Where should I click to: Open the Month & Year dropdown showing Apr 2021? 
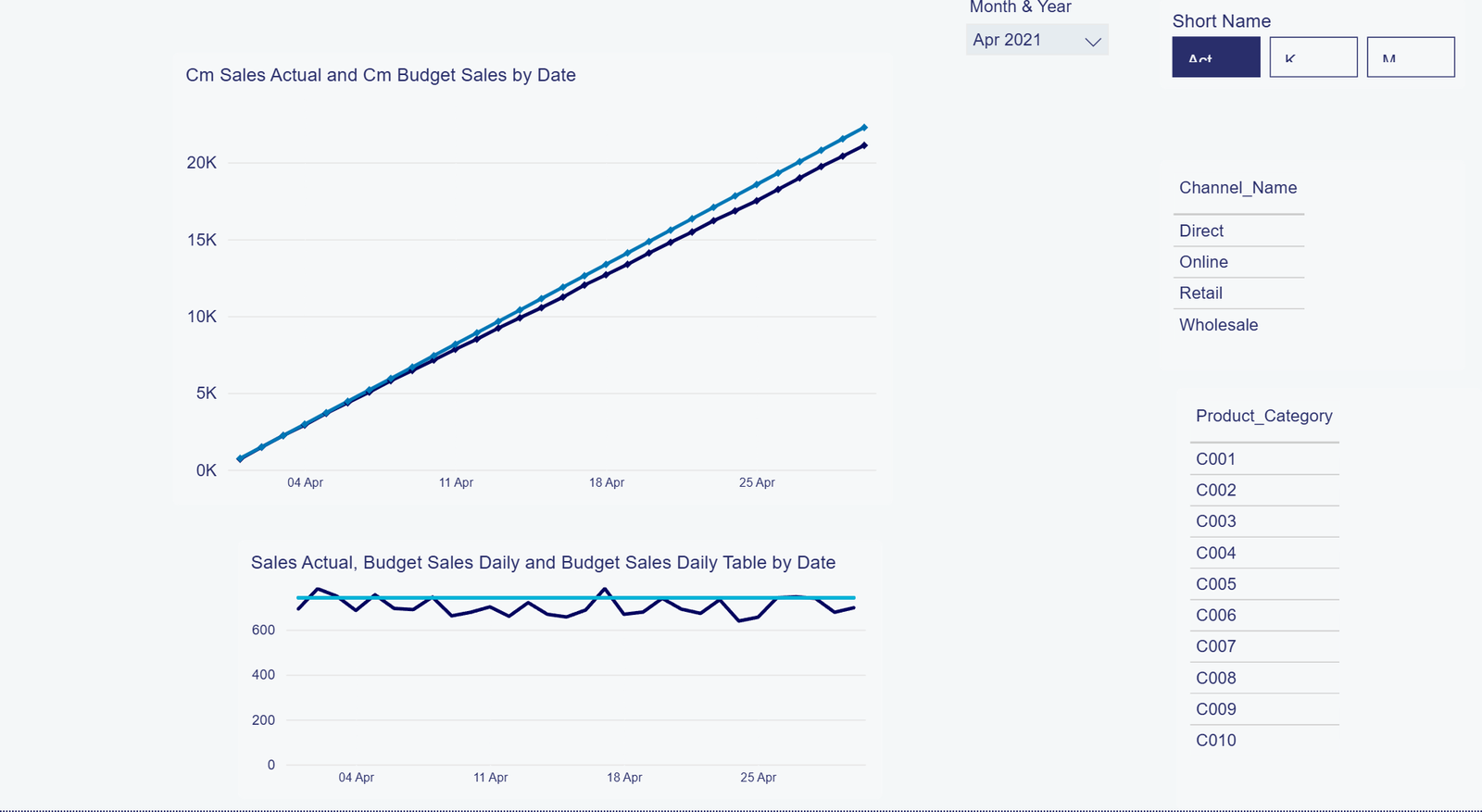click(1036, 40)
